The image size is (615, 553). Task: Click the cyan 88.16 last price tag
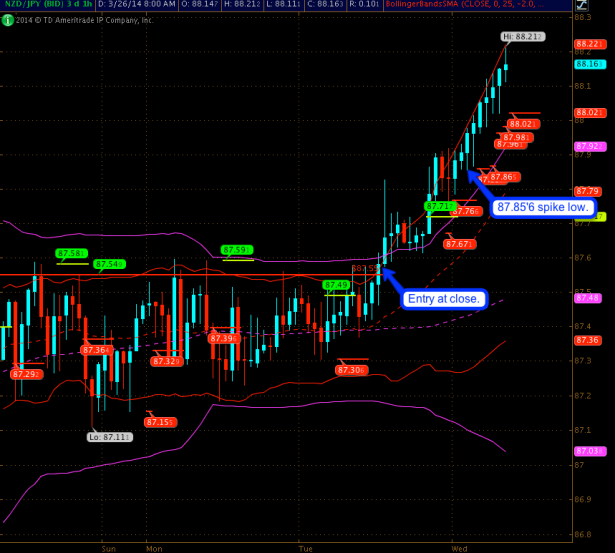[x=587, y=64]
